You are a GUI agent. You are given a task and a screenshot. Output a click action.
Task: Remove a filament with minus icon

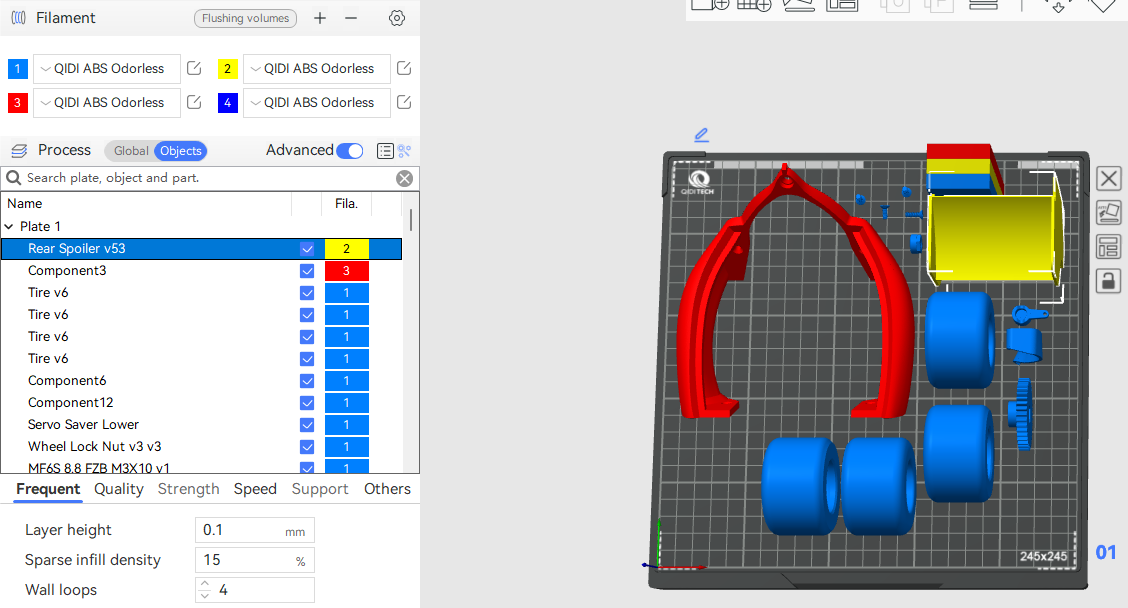(351, 18)
